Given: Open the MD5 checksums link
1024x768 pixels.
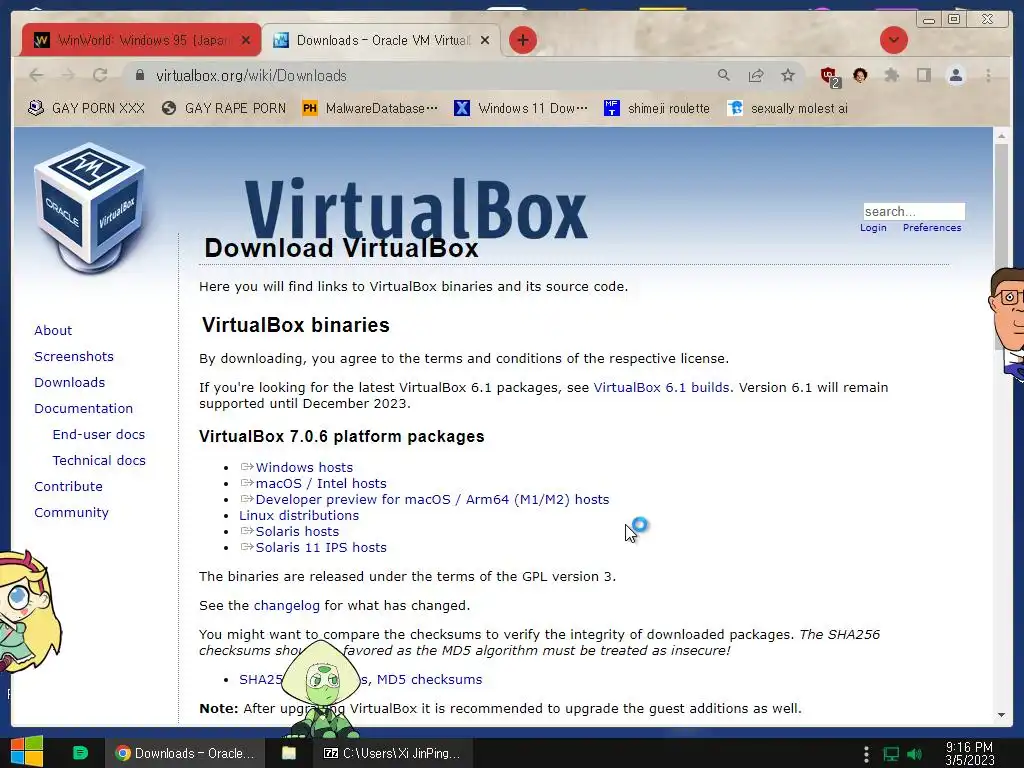Looking at the screenshot, I should coord(429,680).
